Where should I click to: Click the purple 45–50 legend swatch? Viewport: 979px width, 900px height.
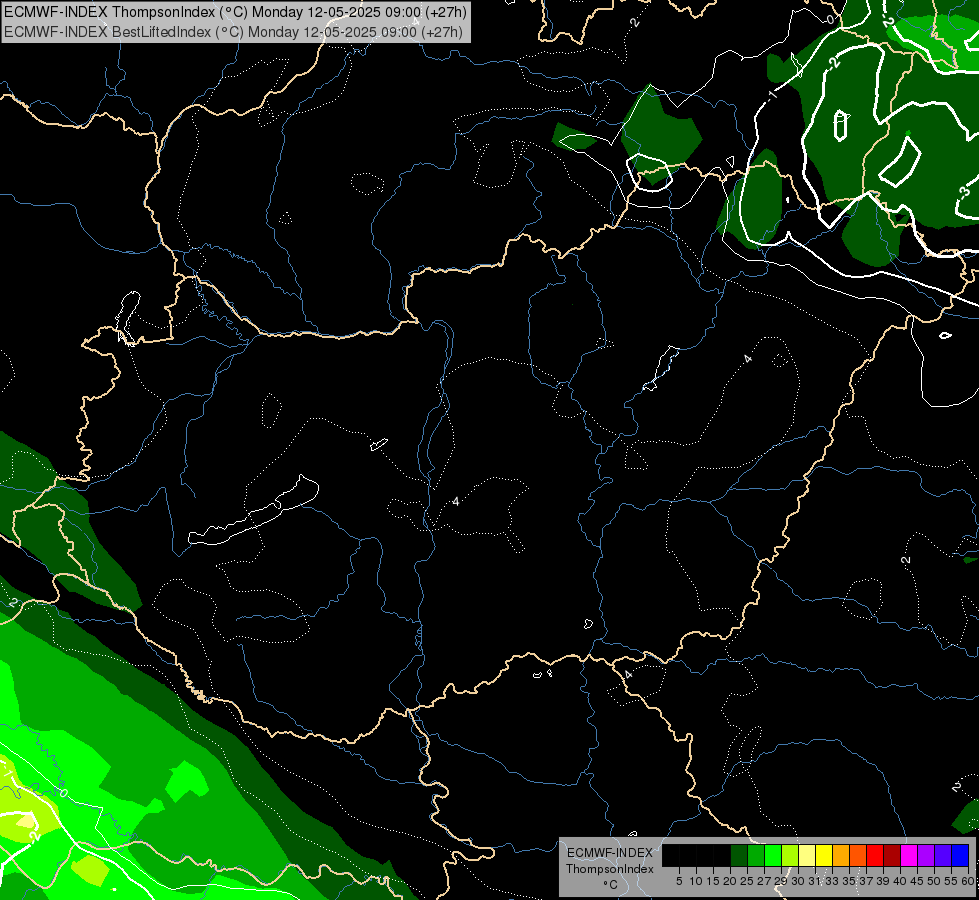pos(926,856)
